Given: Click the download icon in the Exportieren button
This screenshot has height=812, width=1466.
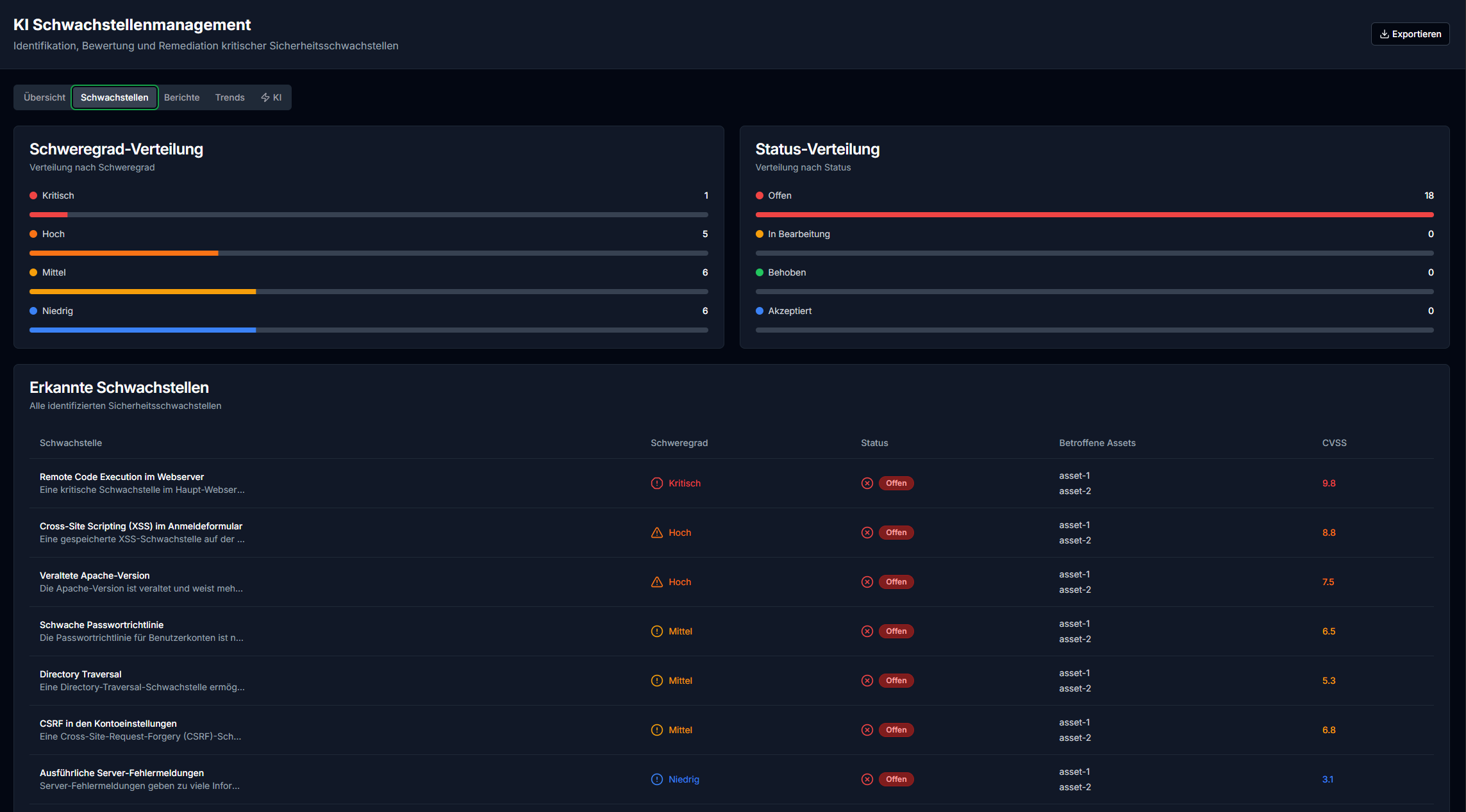Looking at the screenshot, I should [x=1385, y=34].
